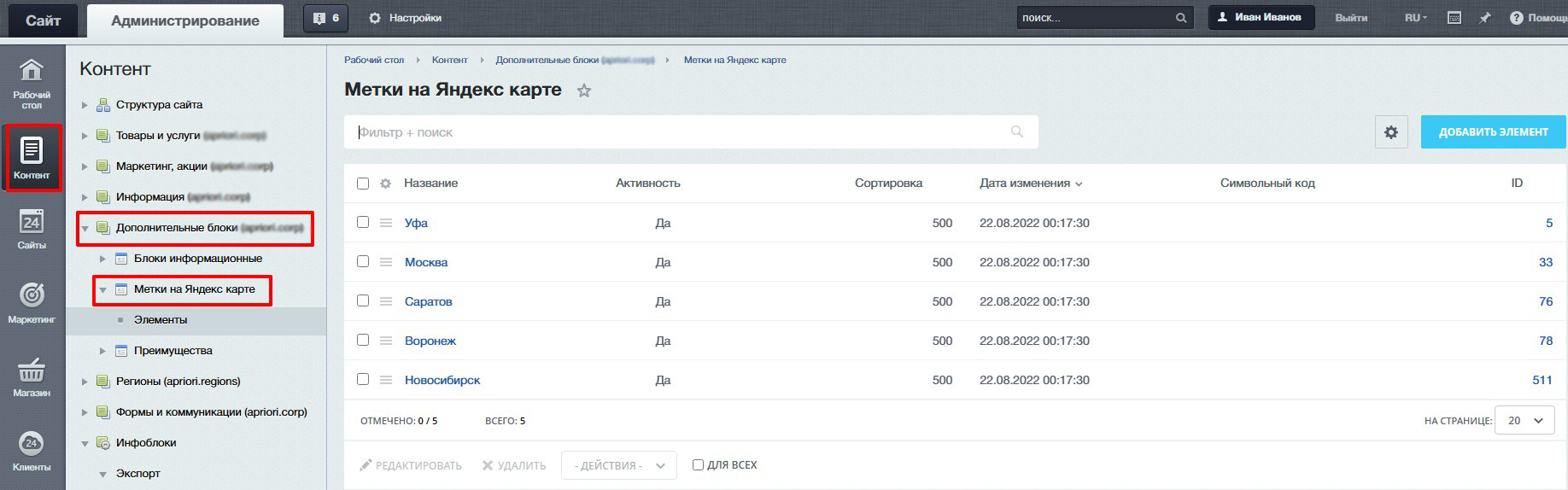This screenshot has width=1568, height=490.
Task: Open the Москва element link
Action: pyautogui.click(x=426, y=262)
